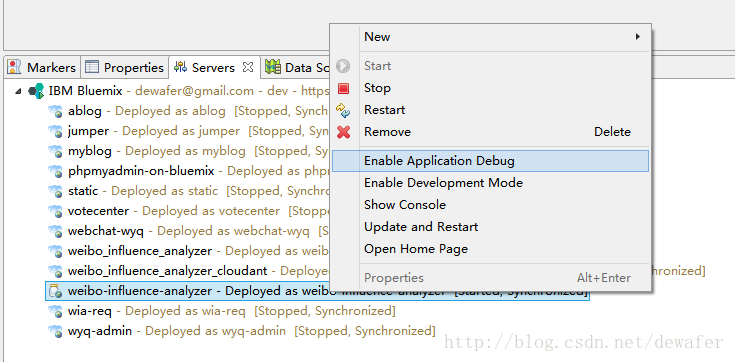Viewport: 735px width, 362px height.
Task: Switch to the Data Source tab
Action: click(x=296, y=68)
